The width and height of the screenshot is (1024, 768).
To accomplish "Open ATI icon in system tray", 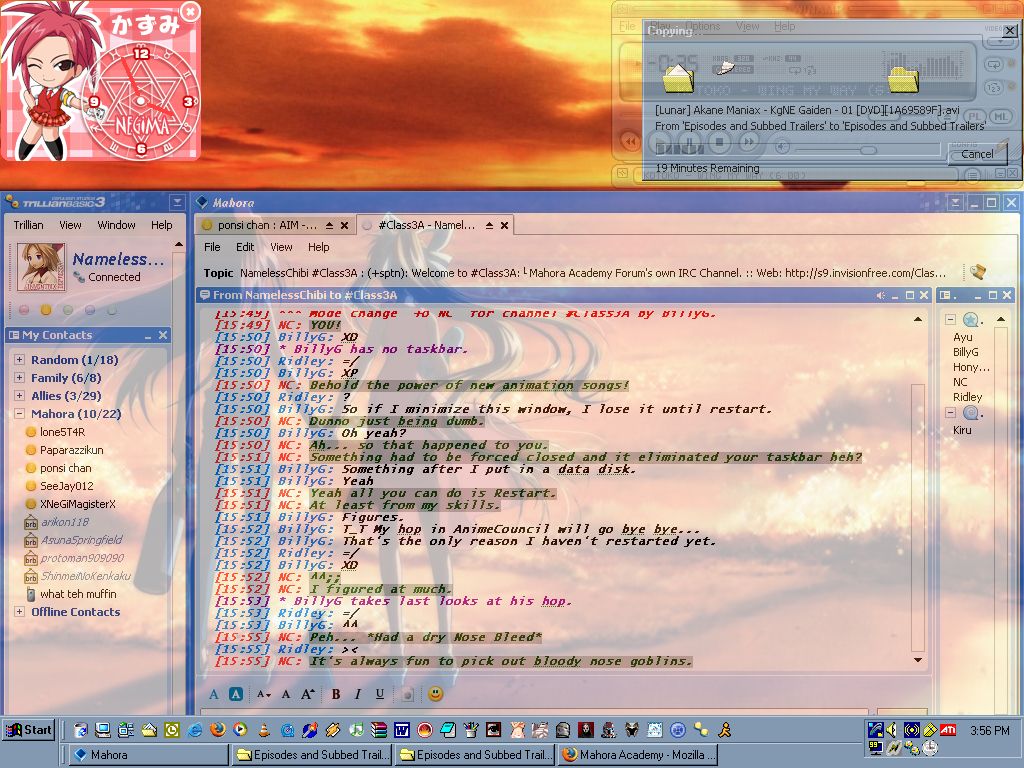I will (x=948, y=729).
